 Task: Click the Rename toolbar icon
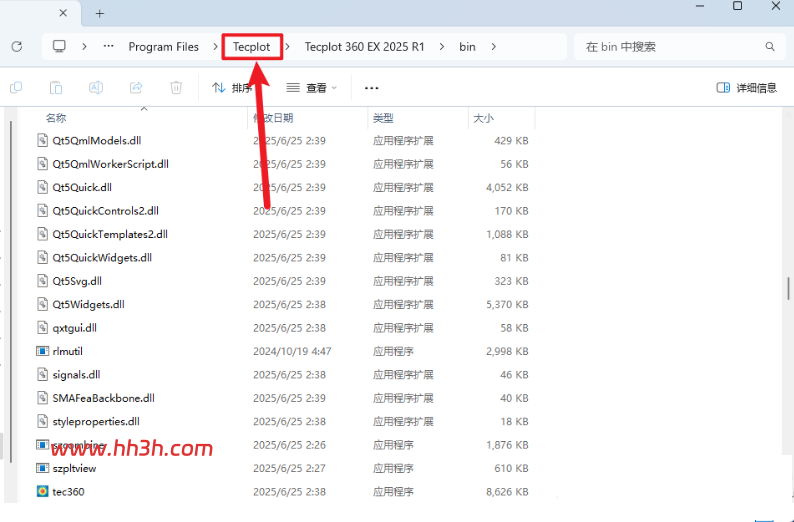96,88
